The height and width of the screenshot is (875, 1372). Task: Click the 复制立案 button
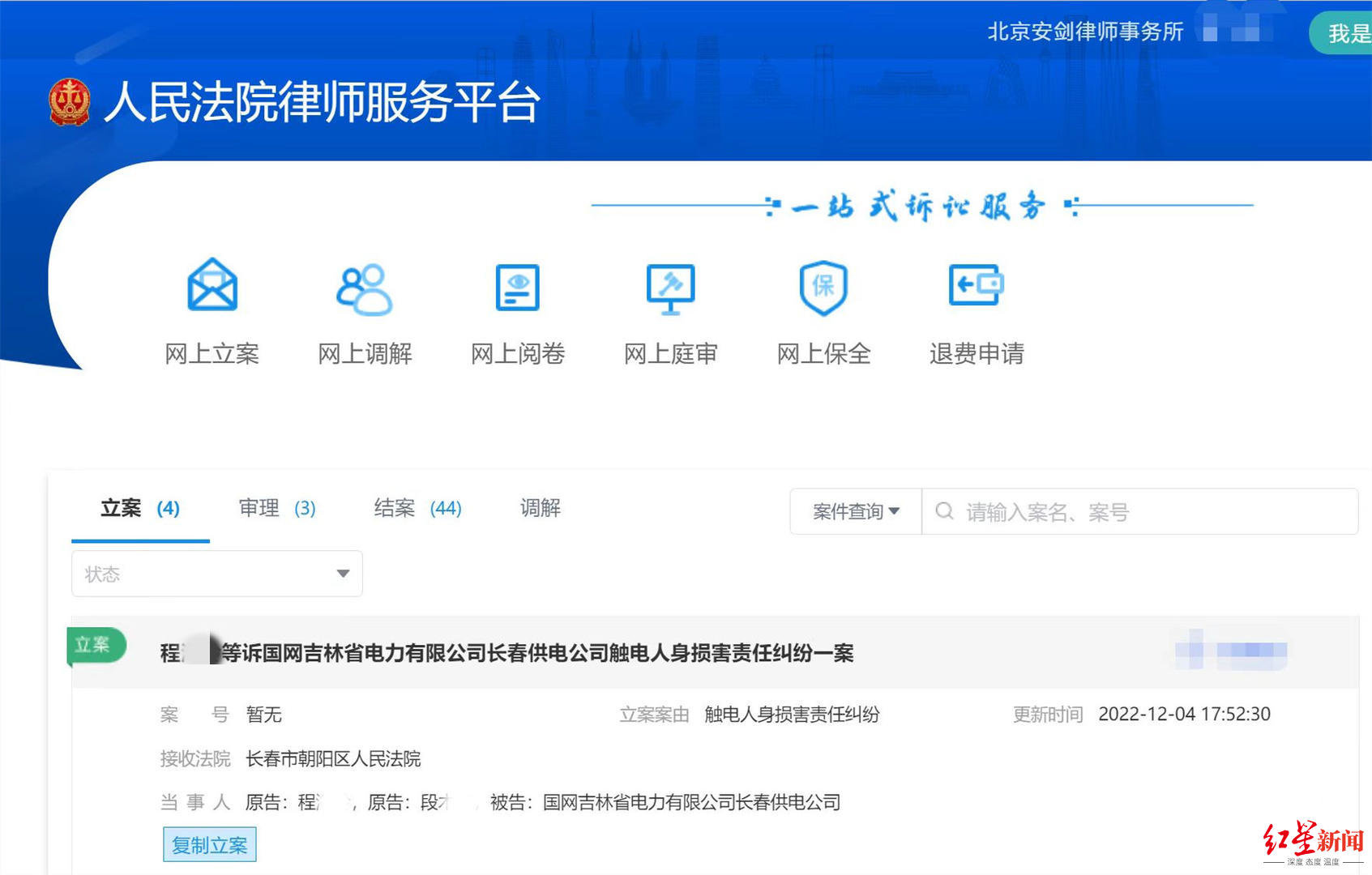[209, 844]
